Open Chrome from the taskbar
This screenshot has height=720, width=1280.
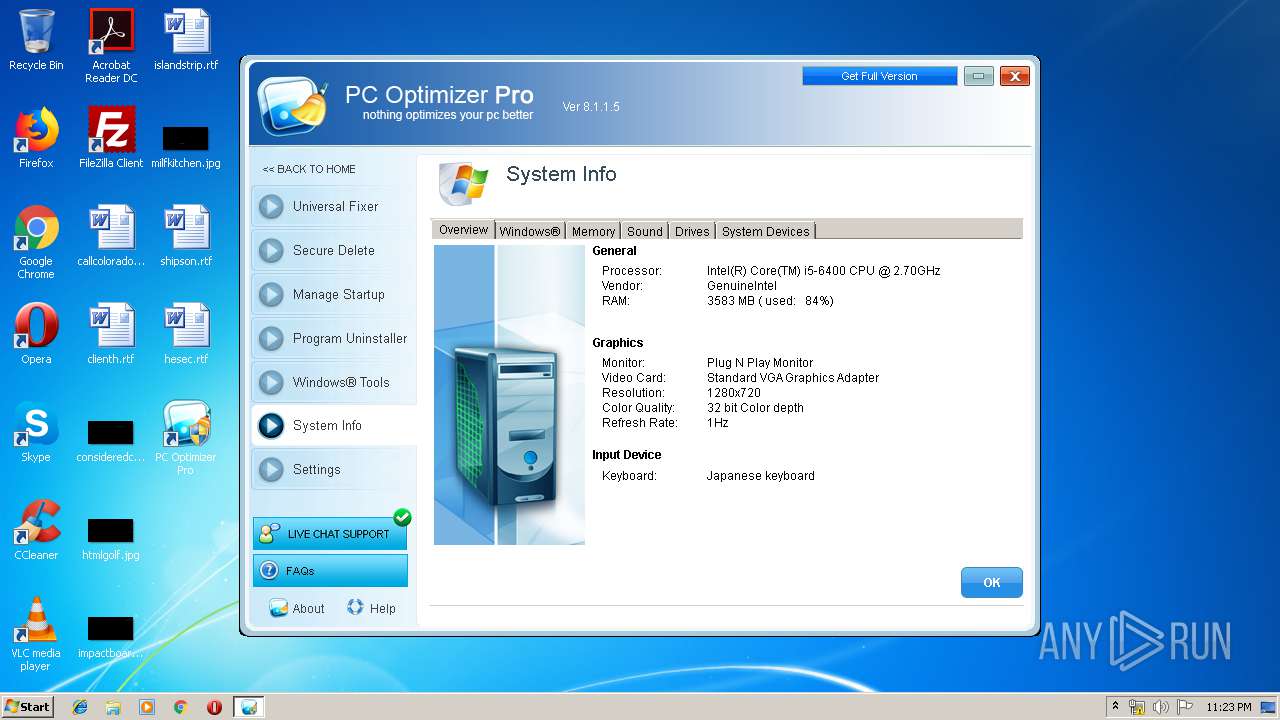[180, 707]
